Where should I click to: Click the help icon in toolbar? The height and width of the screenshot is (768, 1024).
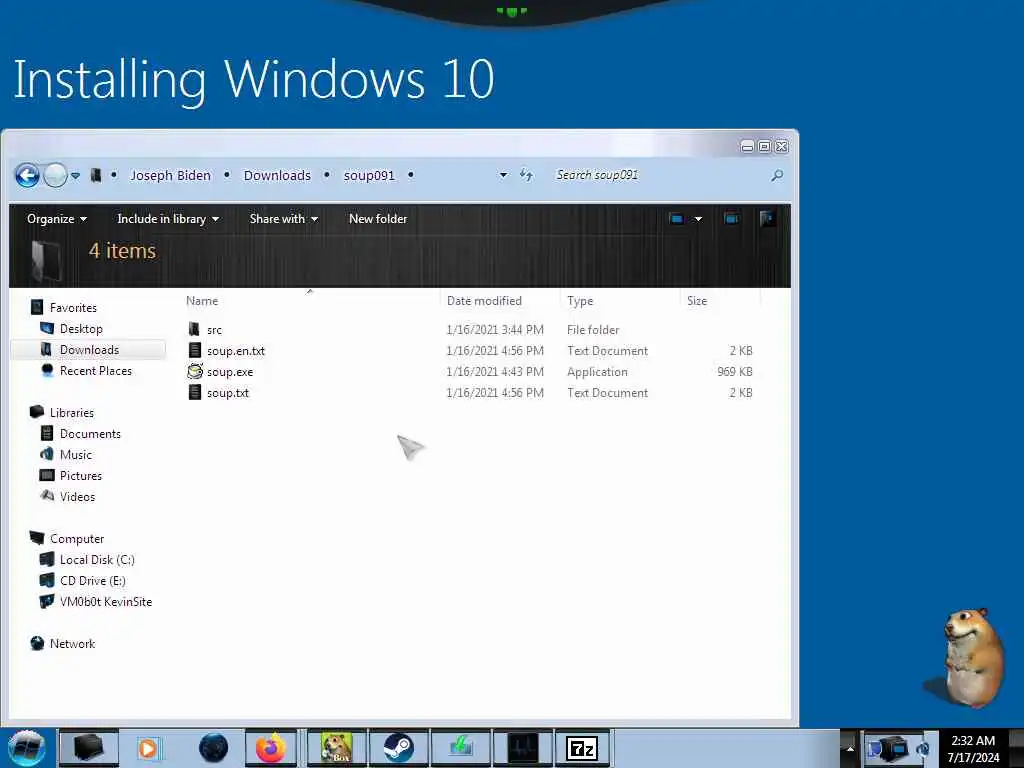pos(767,218)
